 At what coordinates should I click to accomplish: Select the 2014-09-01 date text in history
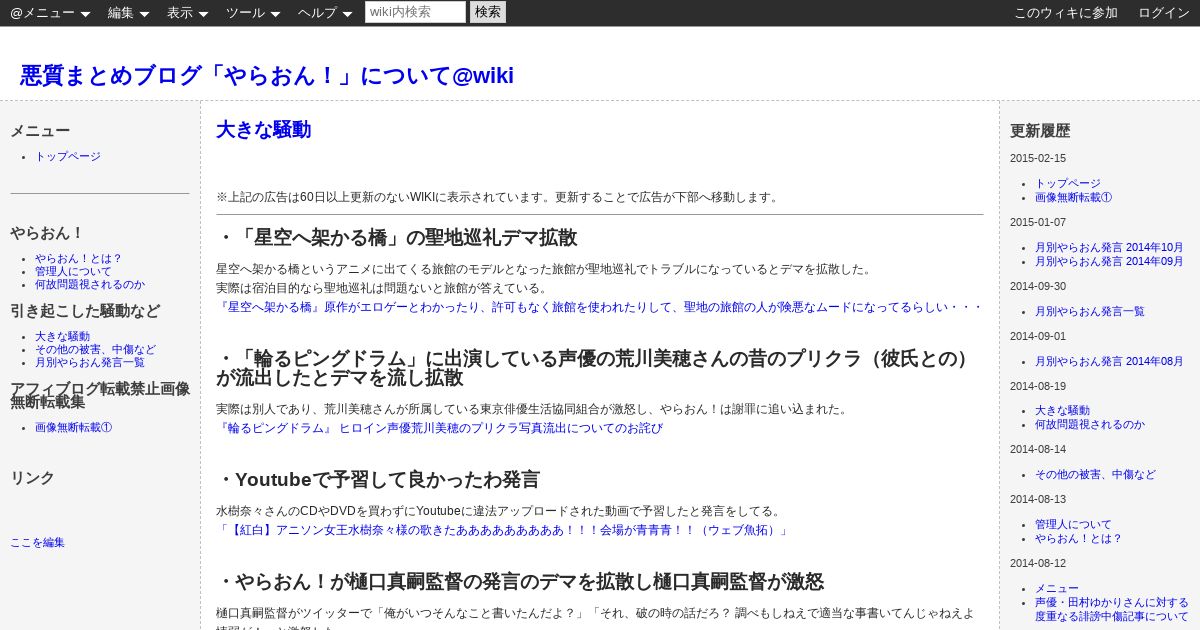tap(1038, 337)
